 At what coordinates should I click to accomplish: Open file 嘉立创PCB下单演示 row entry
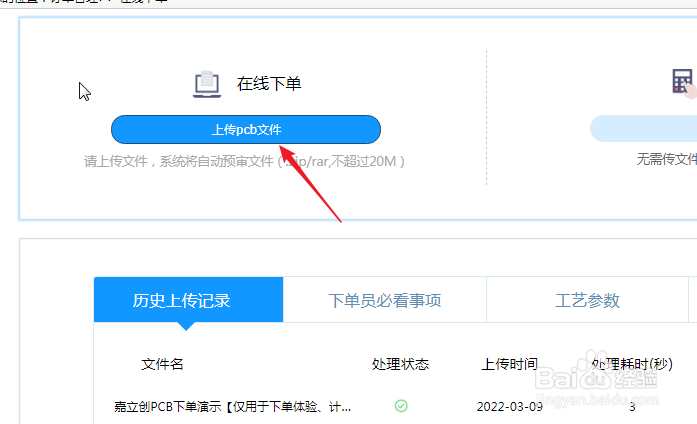pos(232,406)
